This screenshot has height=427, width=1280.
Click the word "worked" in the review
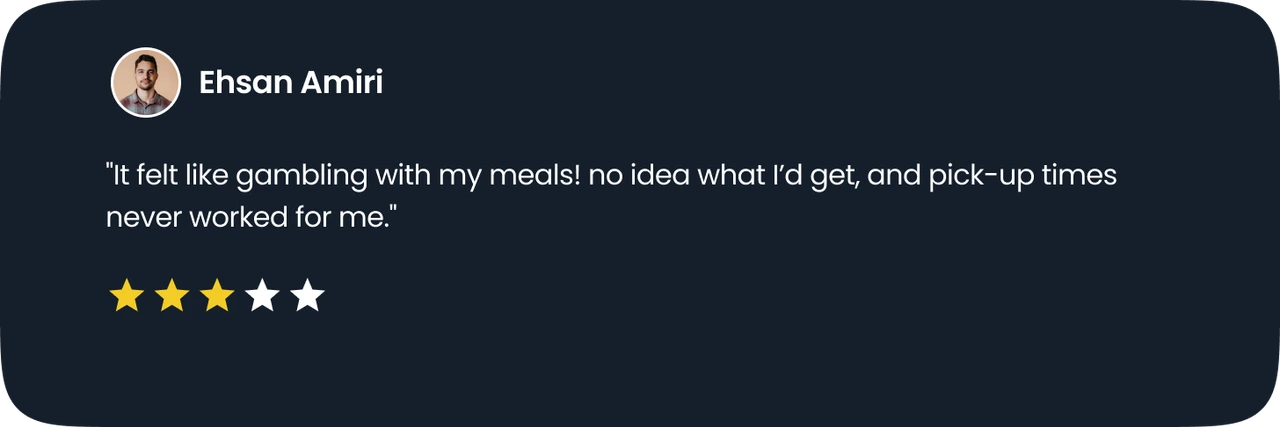coord(235,215)
